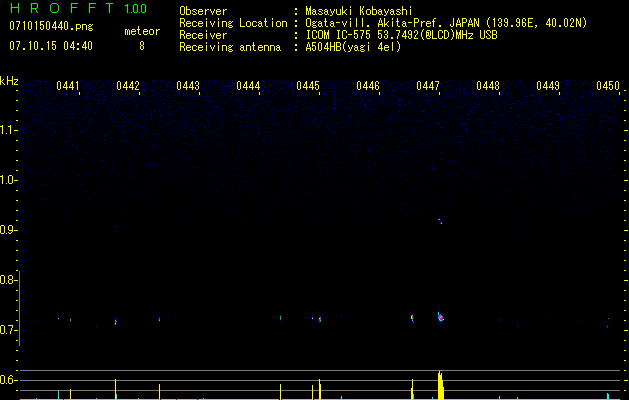Screen dimensions: 629x400
Task: Click the faint echo near 0.92 kHz
Action: [440, 221]
